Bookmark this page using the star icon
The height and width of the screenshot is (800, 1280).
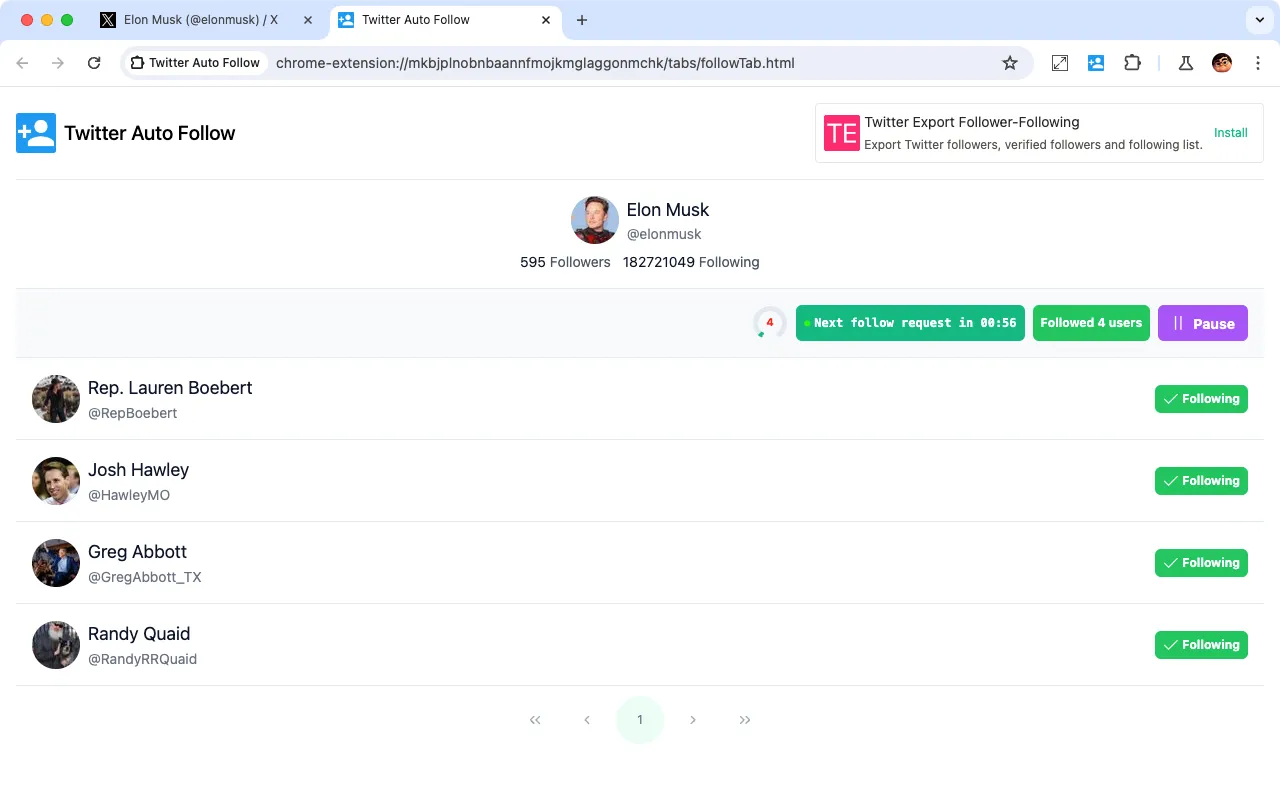[x=1009, y=62]
